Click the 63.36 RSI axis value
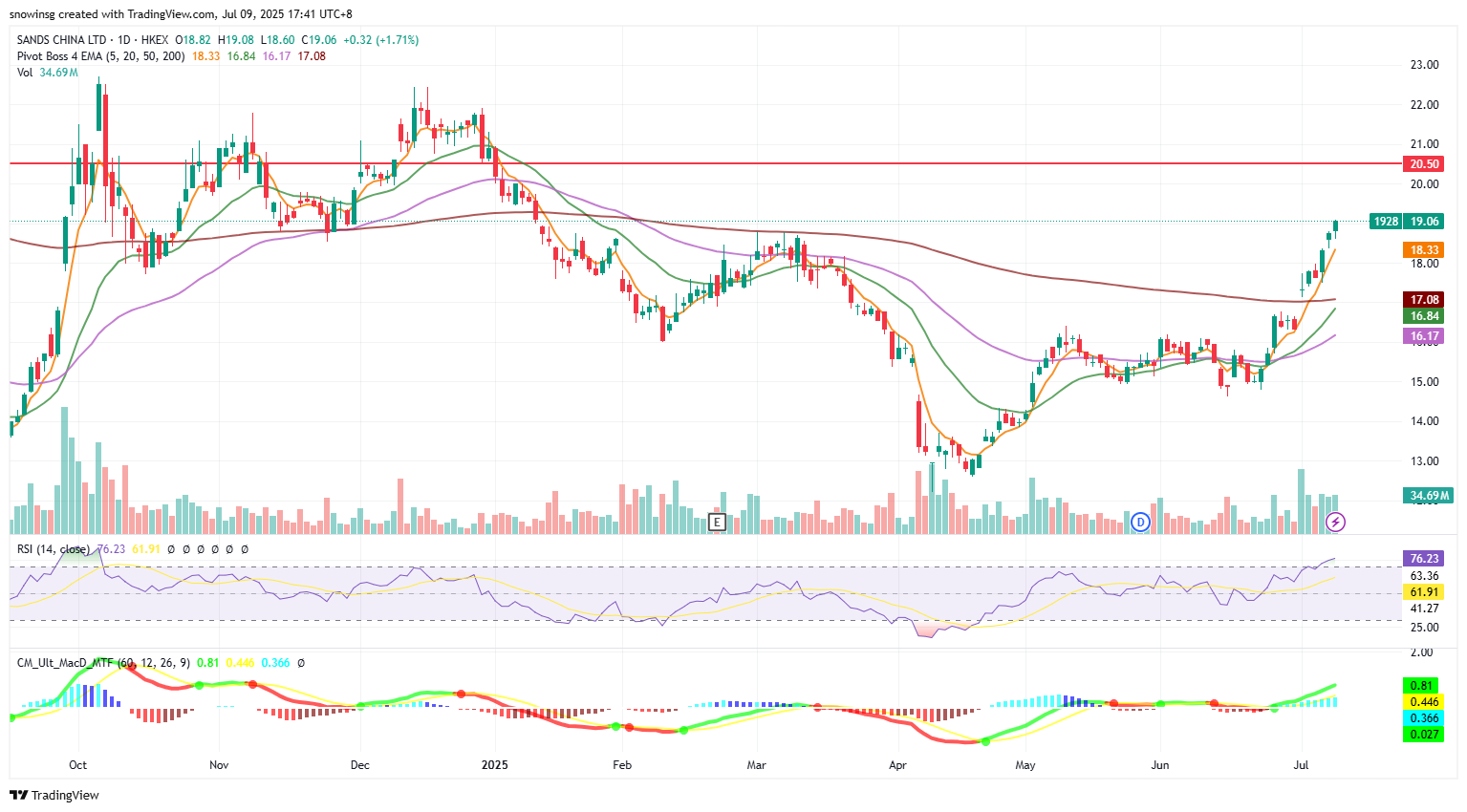This screenshot has height=812, width=1467. click(x=1425, y=576)
